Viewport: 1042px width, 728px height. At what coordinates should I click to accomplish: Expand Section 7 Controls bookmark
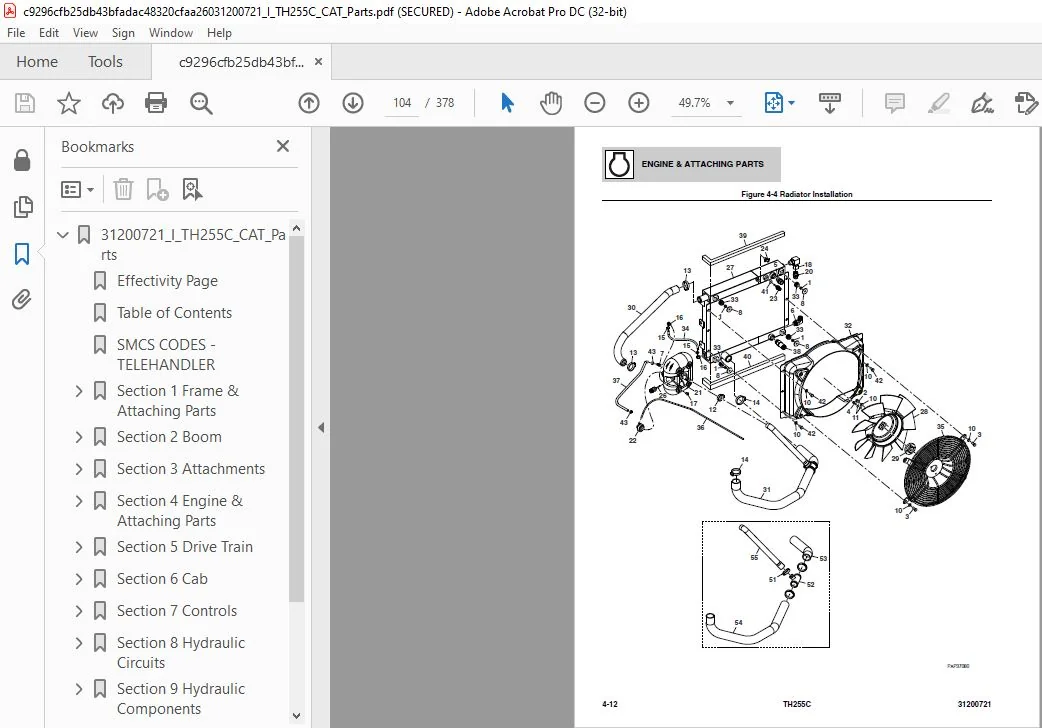(79, 611)
